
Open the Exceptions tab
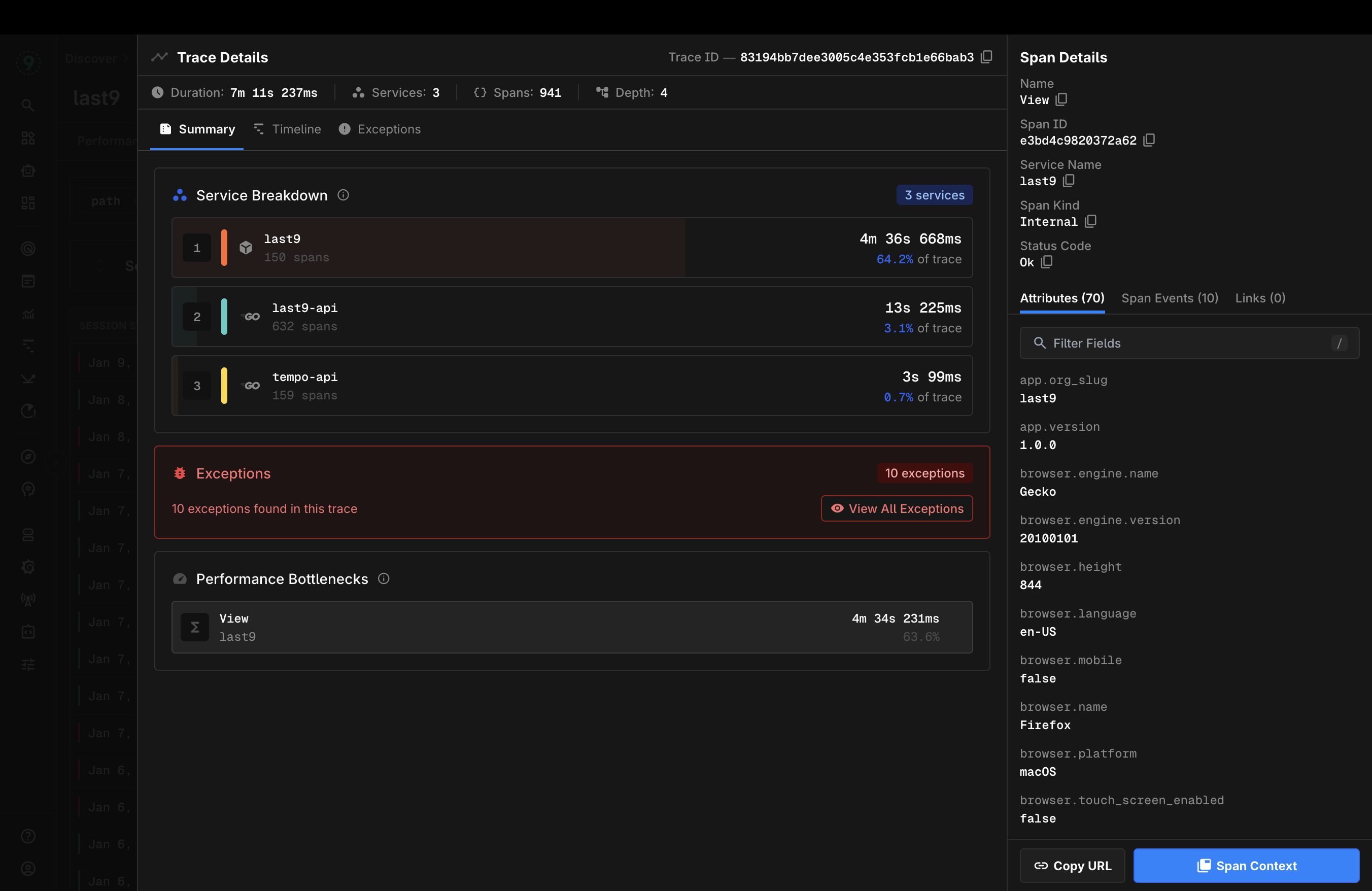coord(380,129)
